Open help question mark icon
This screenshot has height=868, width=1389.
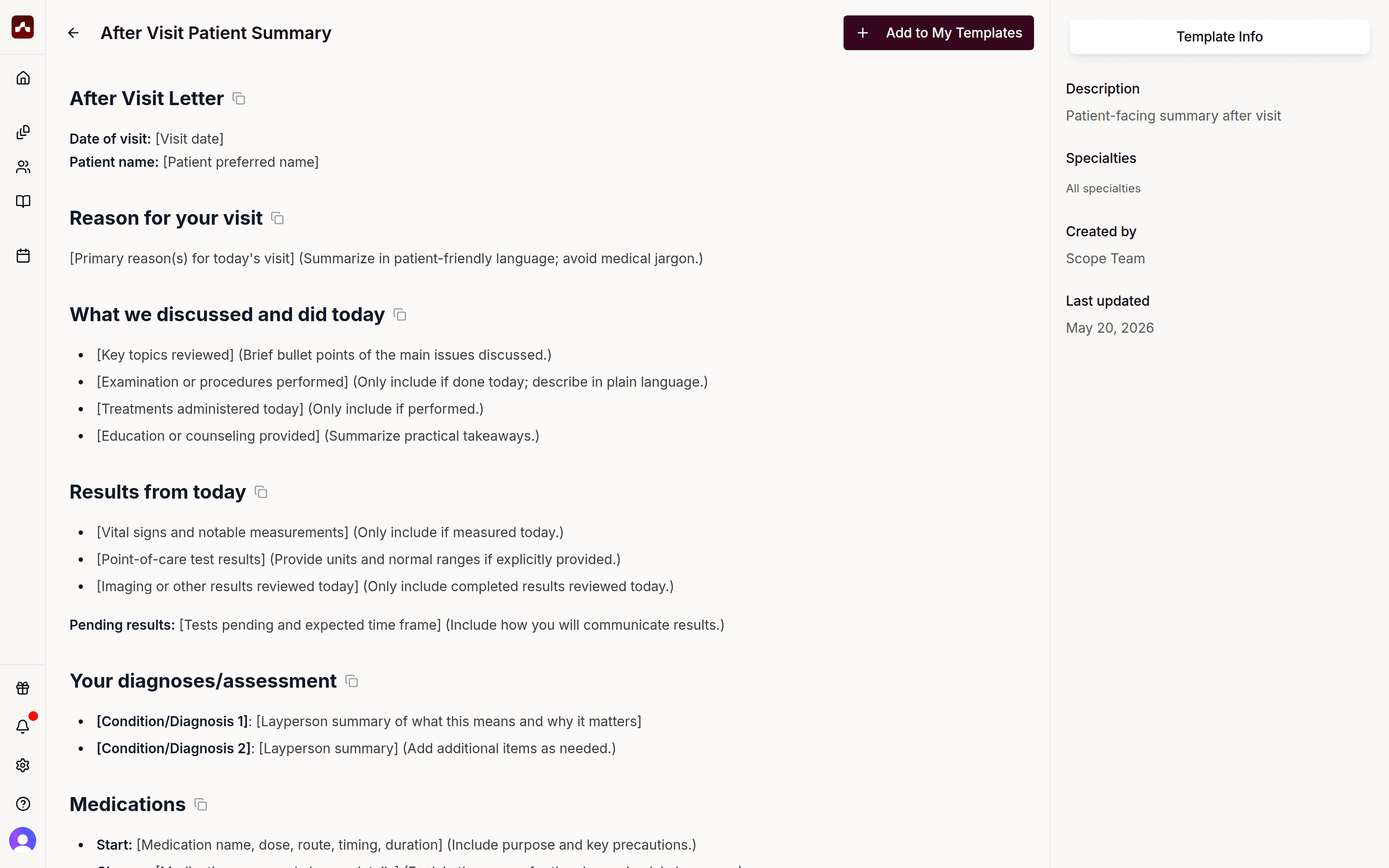23,804
